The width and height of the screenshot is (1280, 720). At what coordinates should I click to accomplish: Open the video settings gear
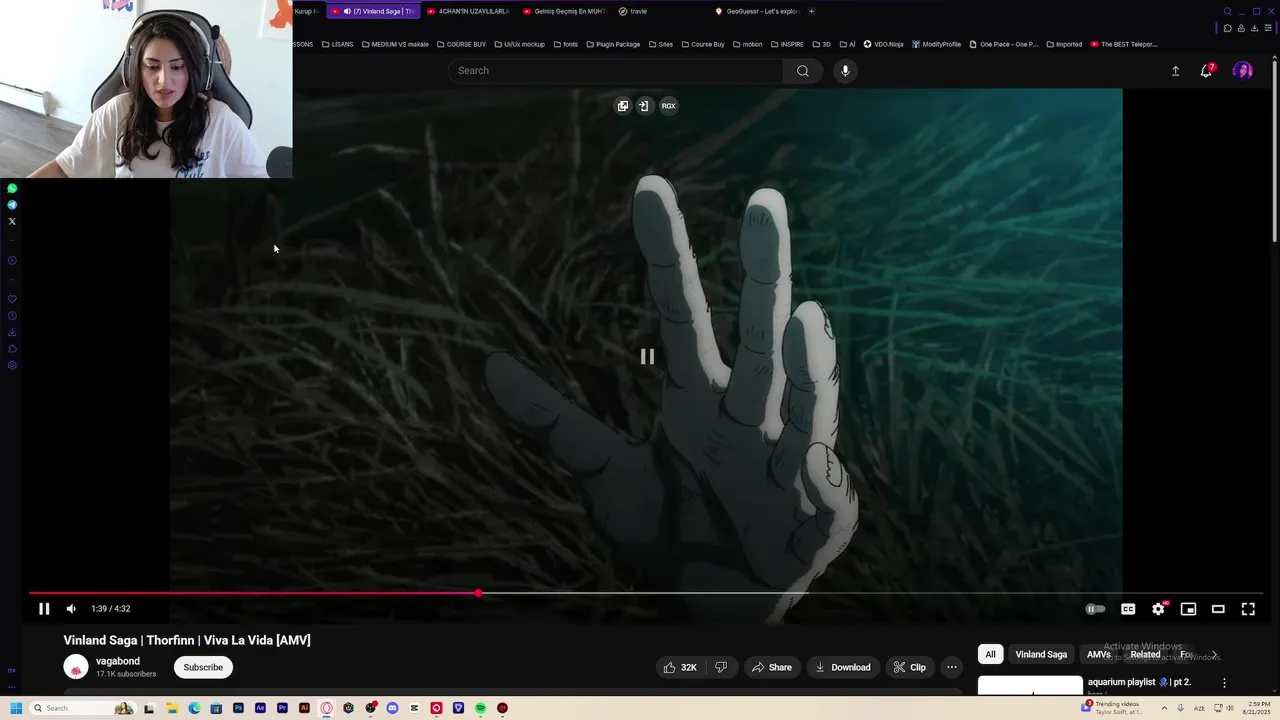(1158, 609)
